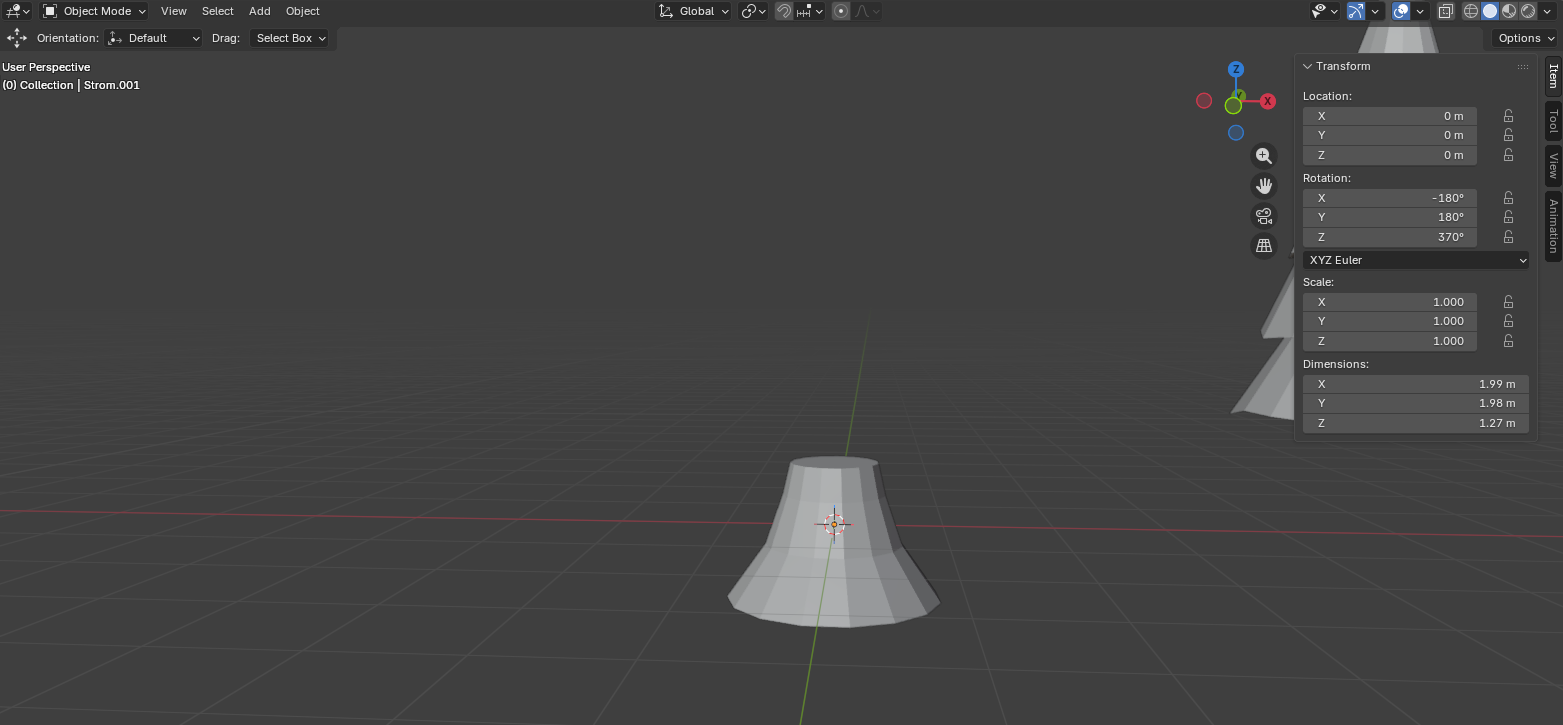Open the Add menu

point(259,11)
